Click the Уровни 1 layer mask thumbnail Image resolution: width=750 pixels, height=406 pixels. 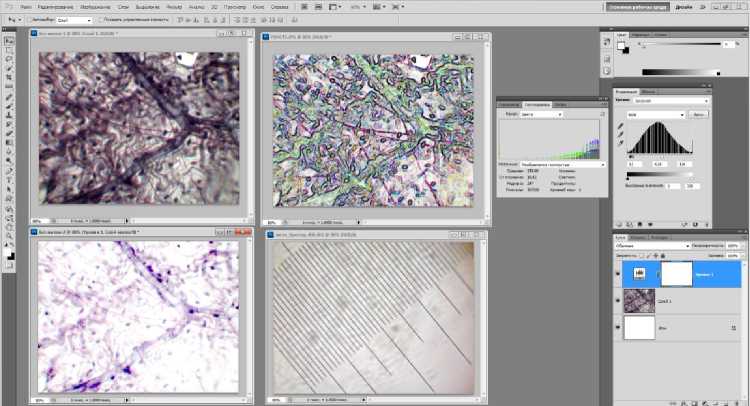[x=676, y=273]
